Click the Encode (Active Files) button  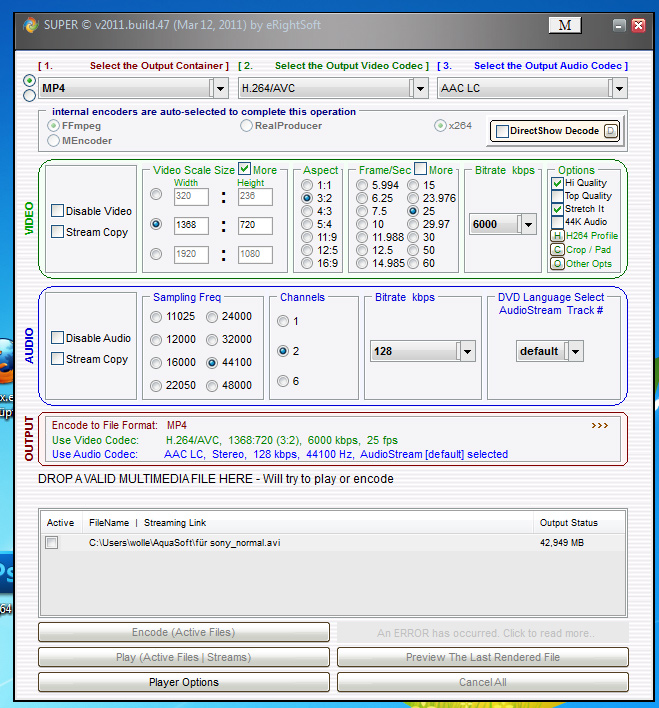[184, 632]
